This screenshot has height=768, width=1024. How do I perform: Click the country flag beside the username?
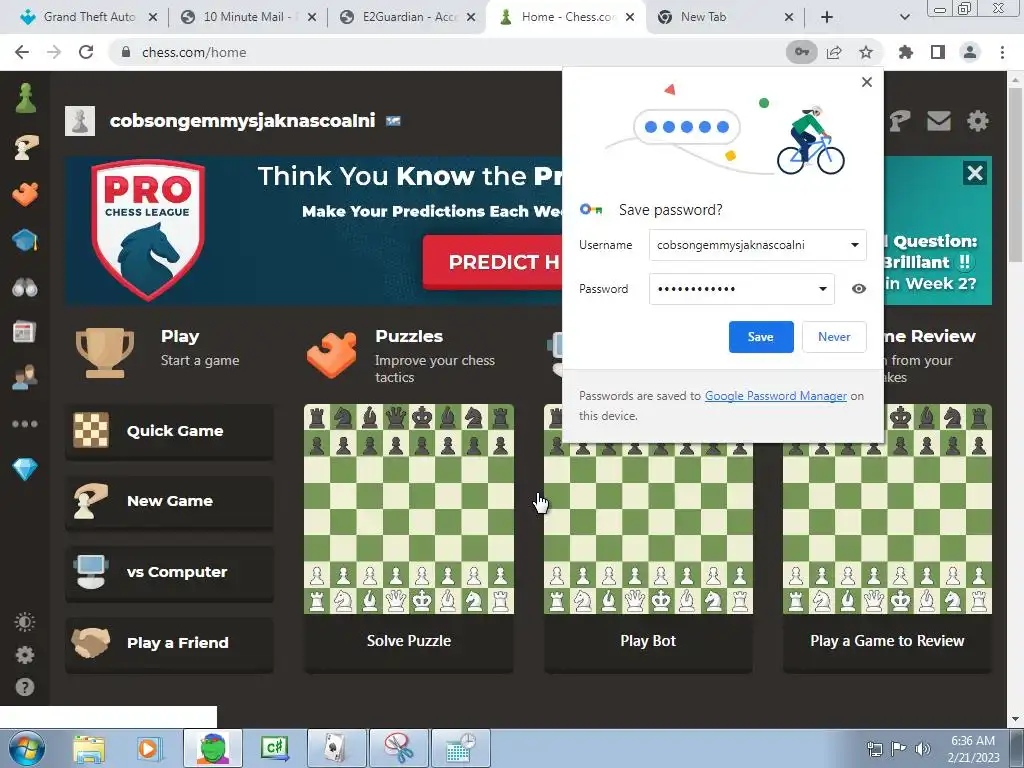[393, 121]
